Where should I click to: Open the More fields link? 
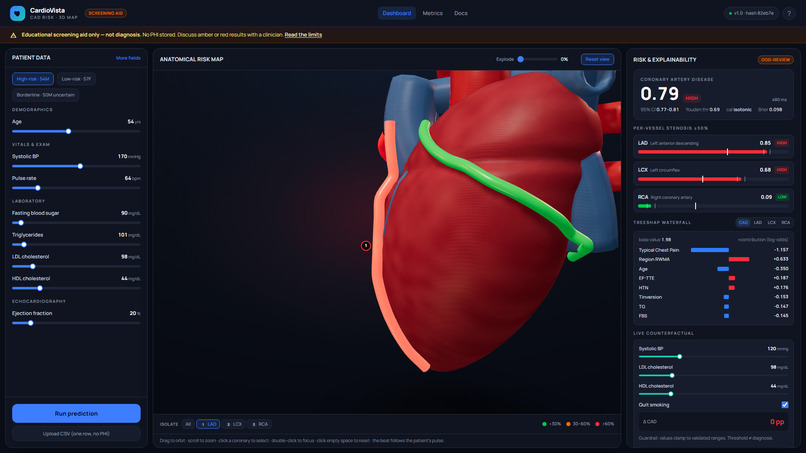point(128,58)
